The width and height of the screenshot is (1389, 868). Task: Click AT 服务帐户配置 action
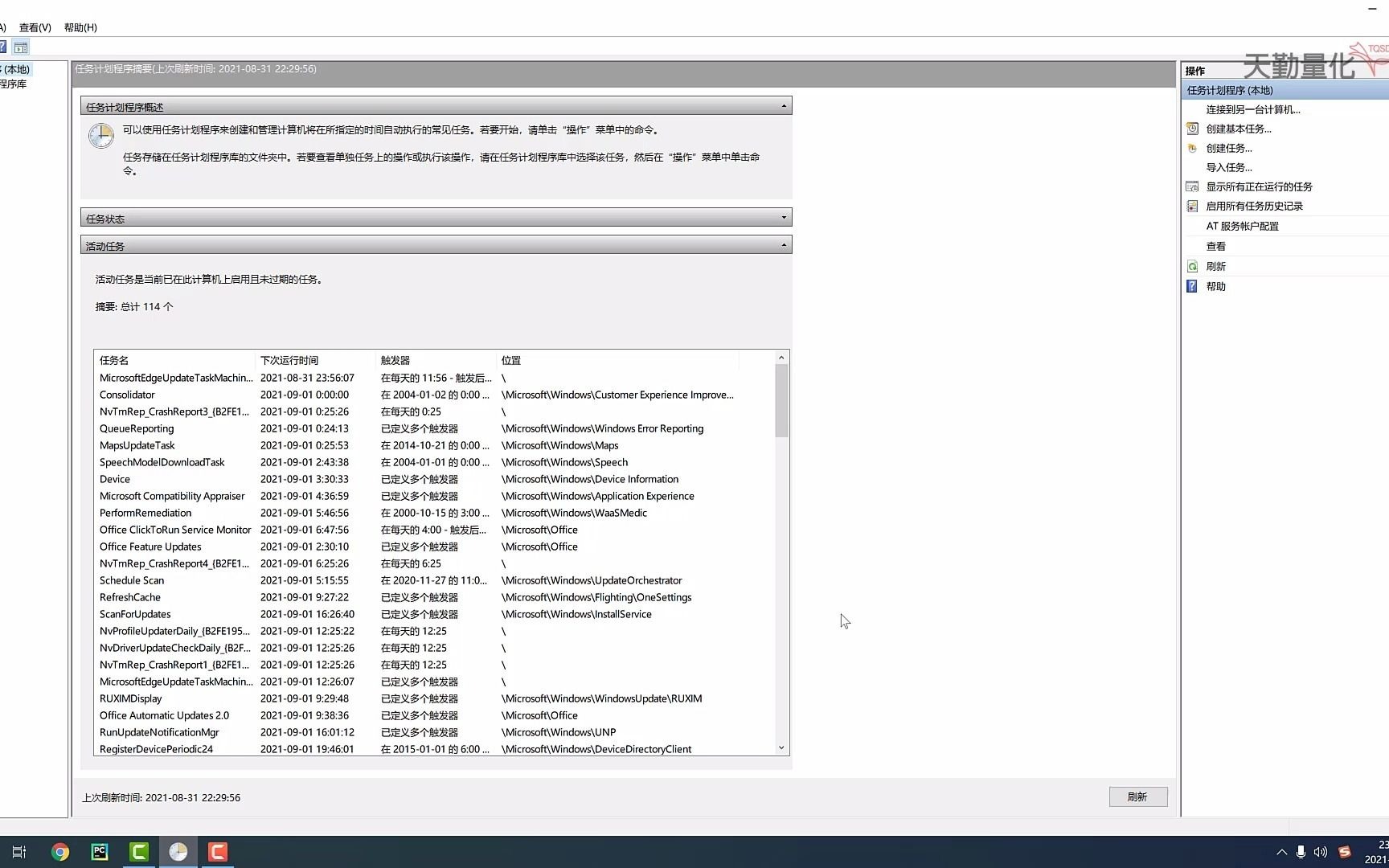pyautogui.click(x=1242, y=226)
